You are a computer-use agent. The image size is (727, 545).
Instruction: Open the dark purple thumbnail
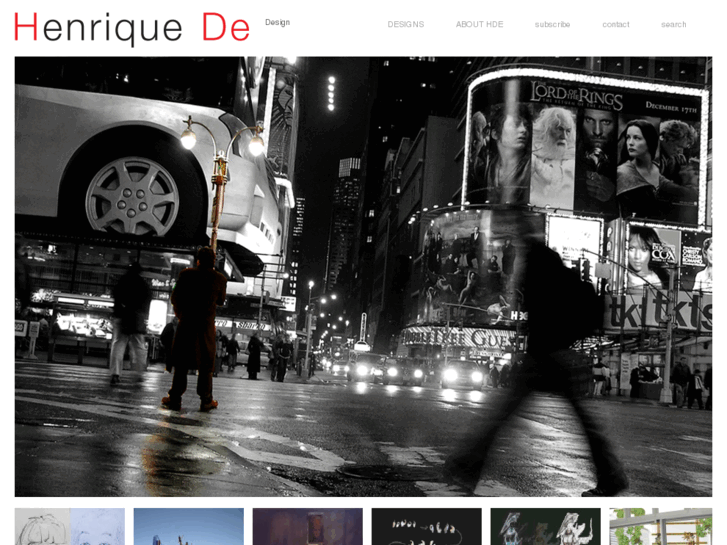click(x=307, y=526)
